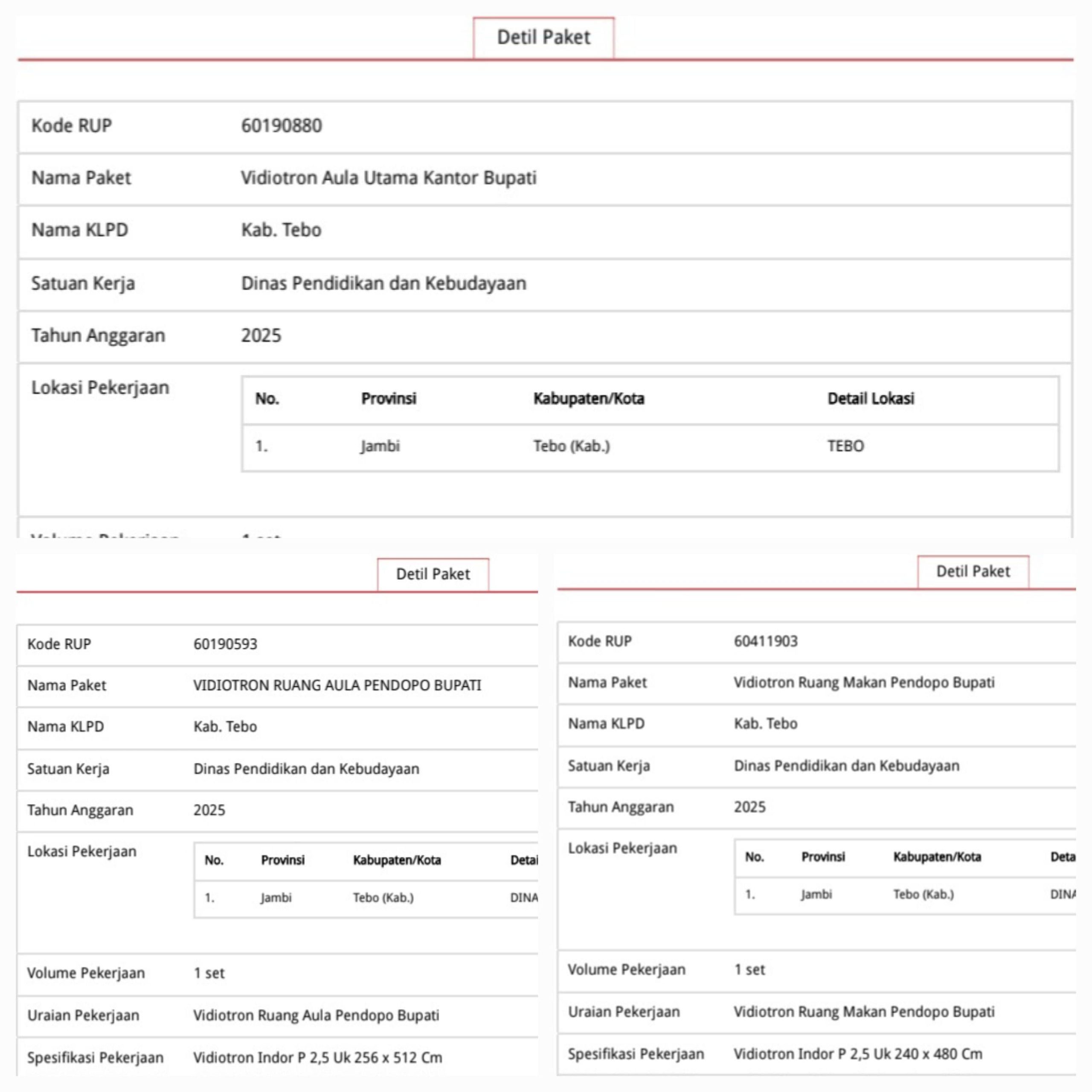The height and width of the screenshot is (1092, 1092).
Task: Click specification Vidiotron Indor 256 x 512 Cm
Action: tap(318, 1057)
